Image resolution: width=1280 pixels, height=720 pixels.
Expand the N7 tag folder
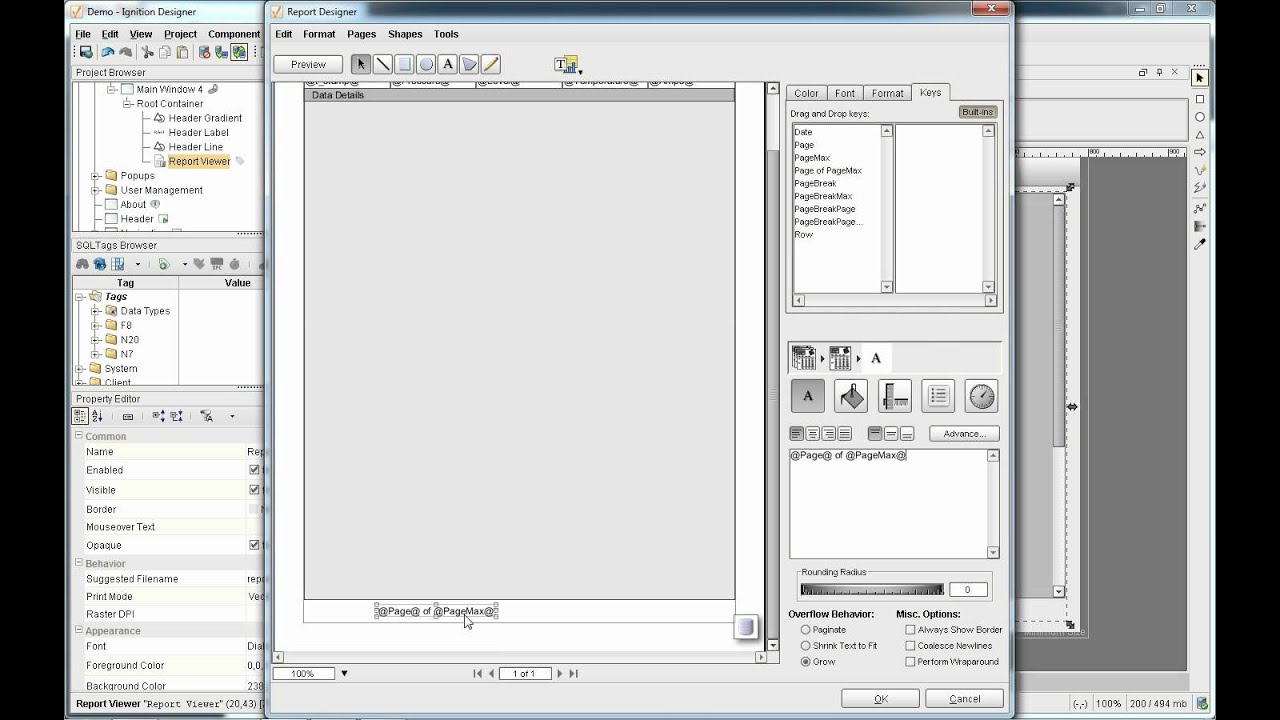96,354
